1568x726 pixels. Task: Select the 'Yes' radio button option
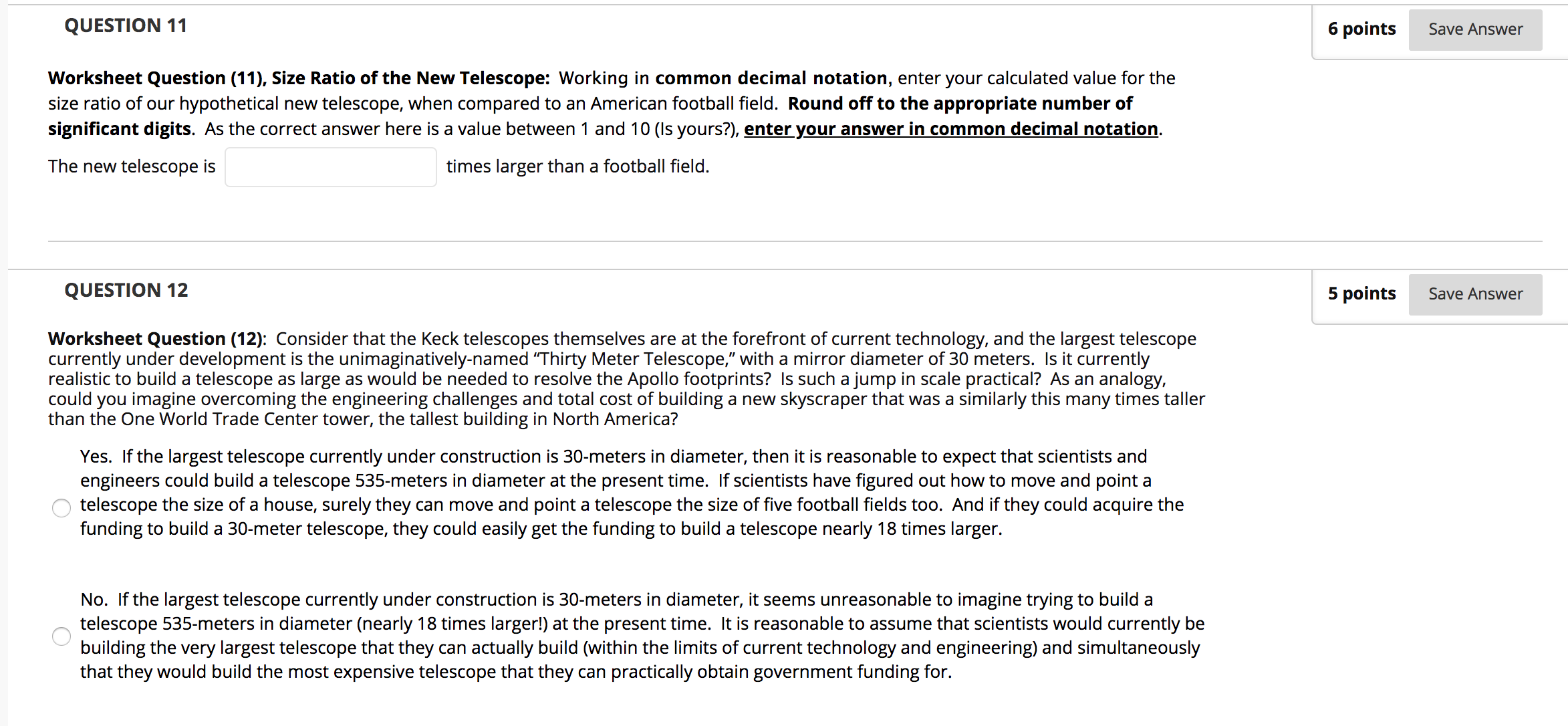(61, 508)
